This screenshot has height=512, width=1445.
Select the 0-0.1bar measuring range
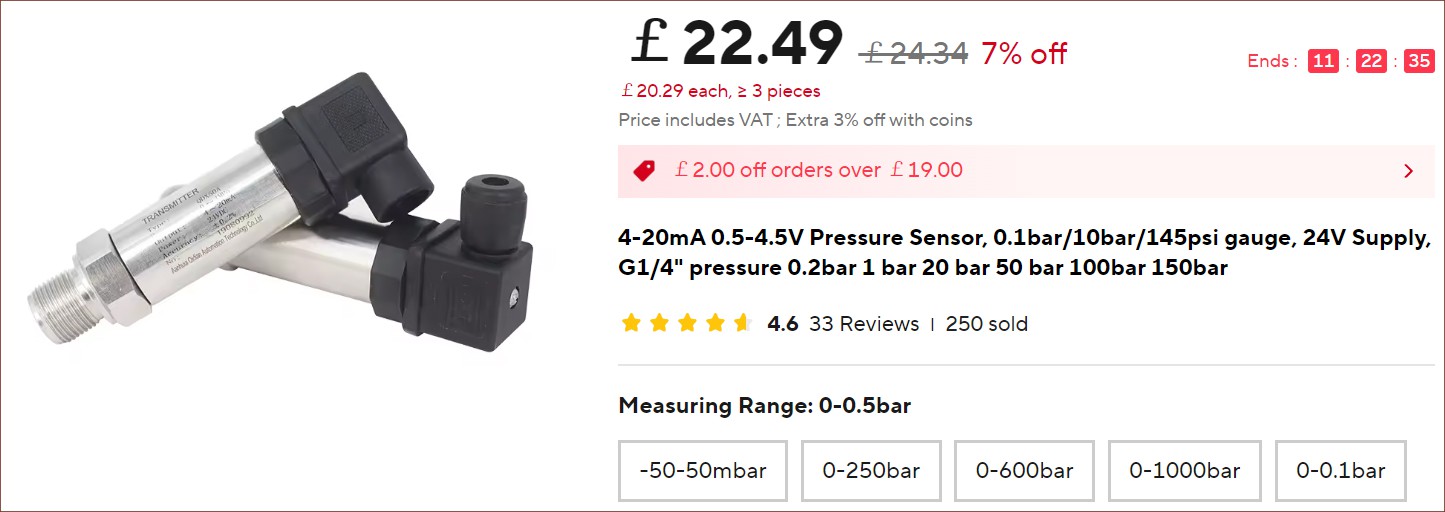click(1340, 471)
